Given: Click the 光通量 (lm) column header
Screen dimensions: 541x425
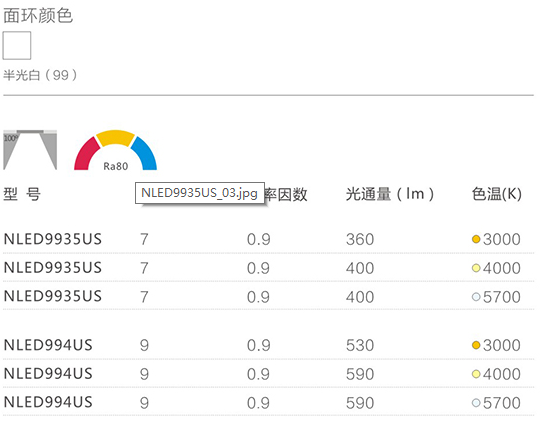Looking at the screenshot, I should point(390,194).
